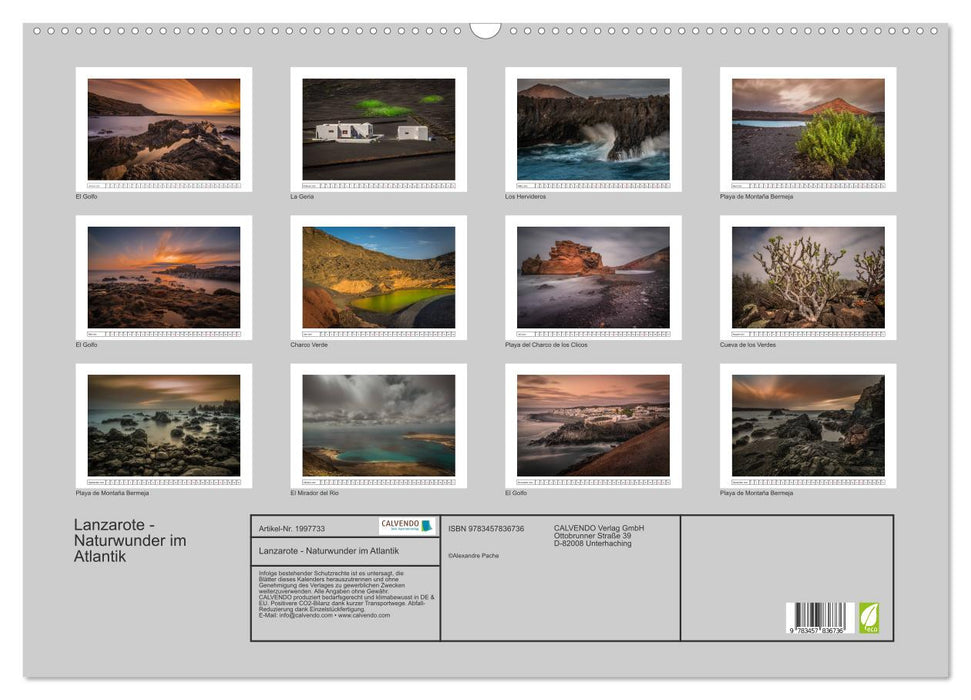Select the ISBN 9783457836736 text
This screenshot has width=971, height=700.
(487, 528)
